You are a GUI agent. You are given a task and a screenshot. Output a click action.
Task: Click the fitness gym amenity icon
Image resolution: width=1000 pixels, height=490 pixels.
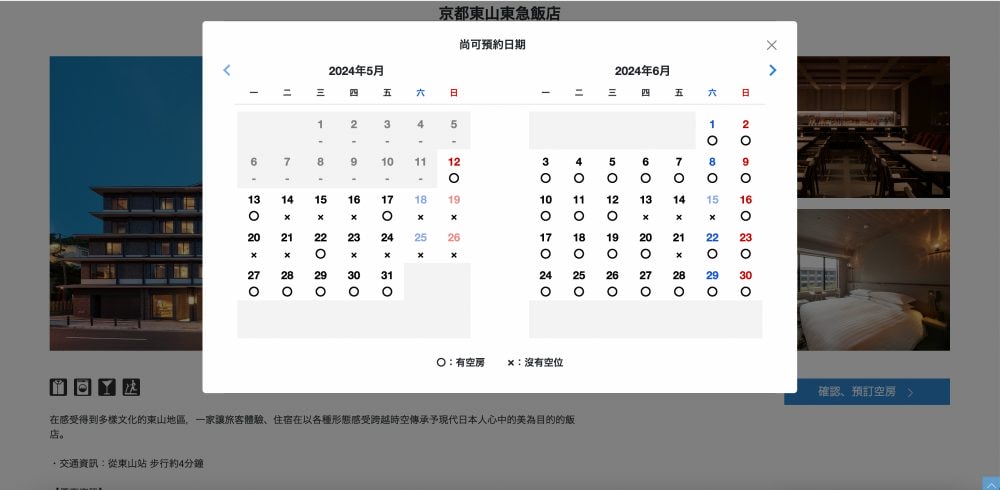click(131, 387)
